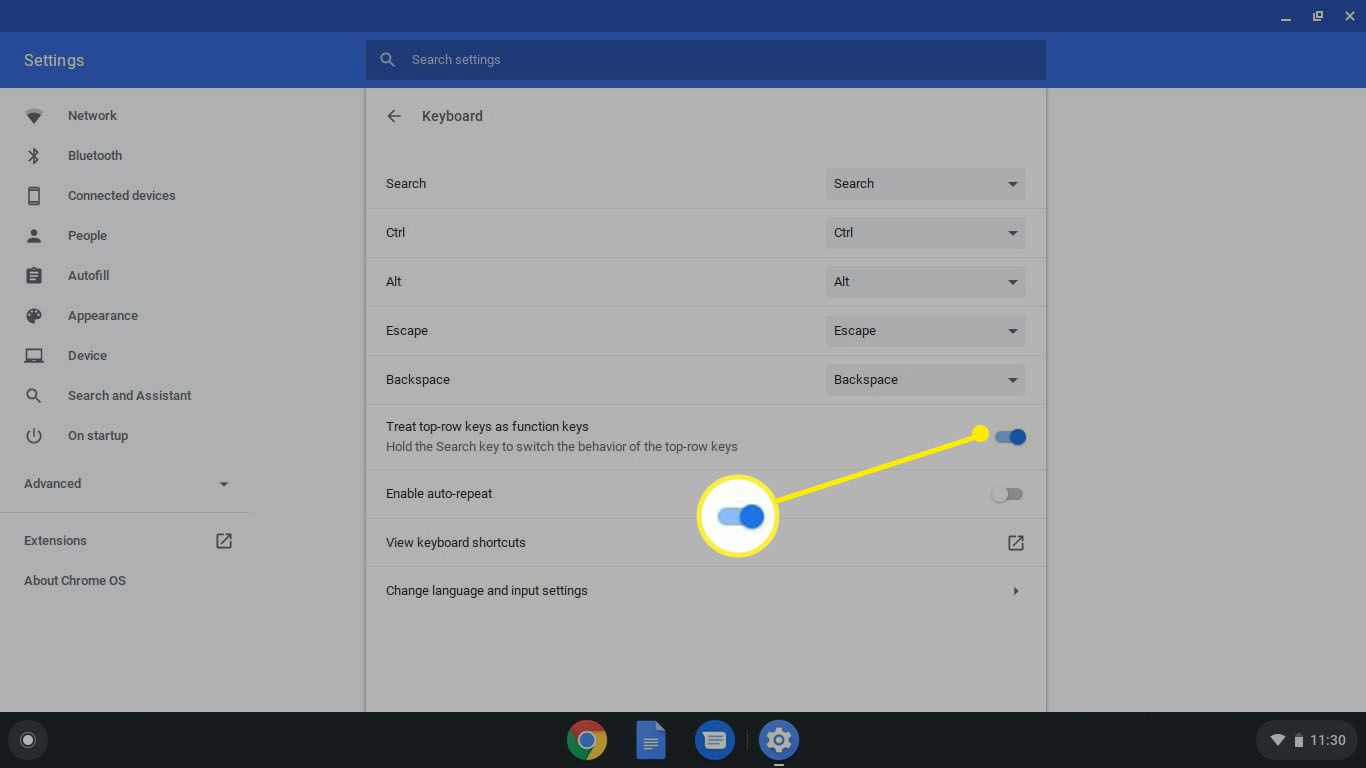Viewport: 1366px width, 768px height.
Task: Open About Chrome OS
Action: [x=75, y=581]
